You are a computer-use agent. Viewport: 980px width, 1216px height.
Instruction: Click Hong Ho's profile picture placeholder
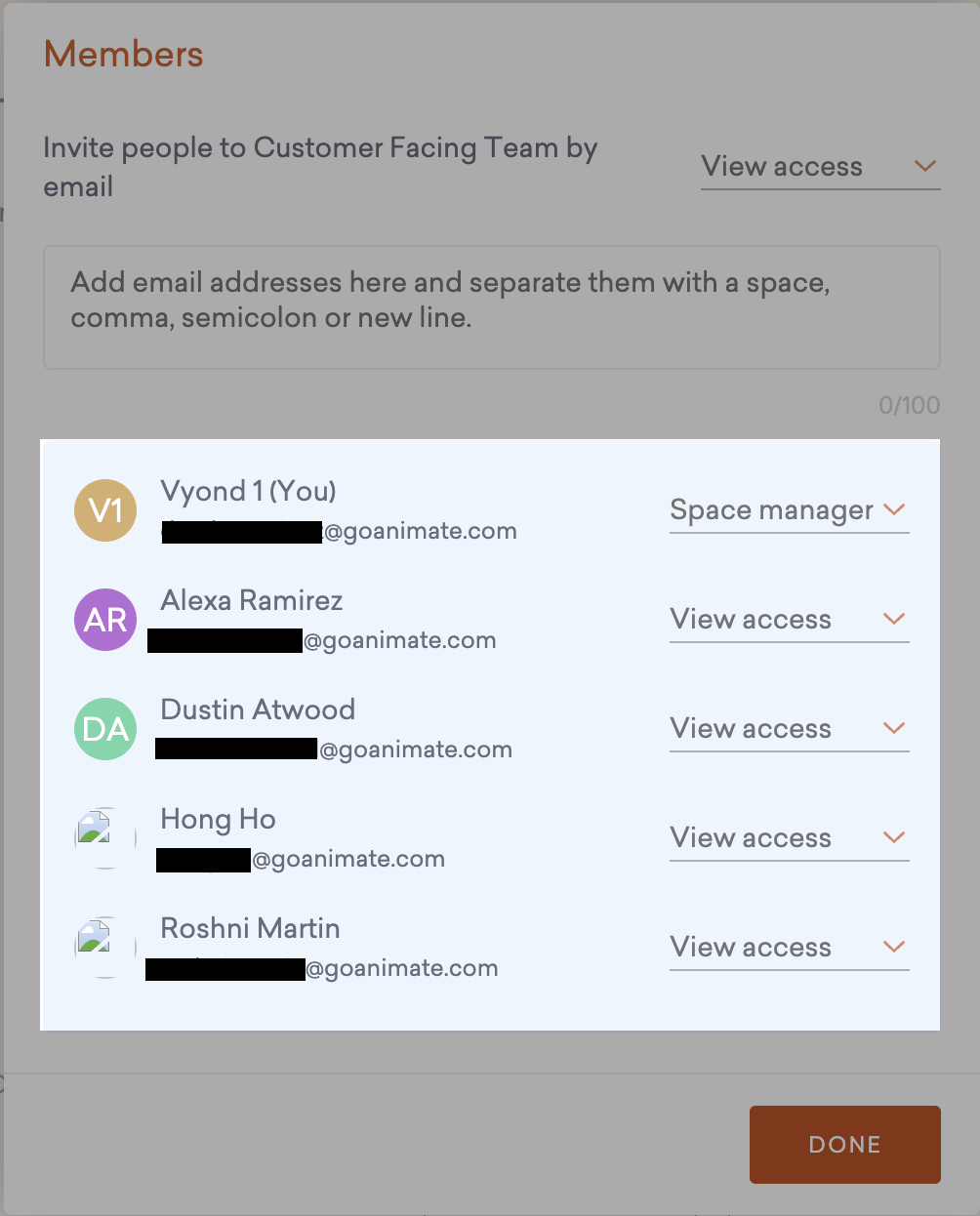105,837
